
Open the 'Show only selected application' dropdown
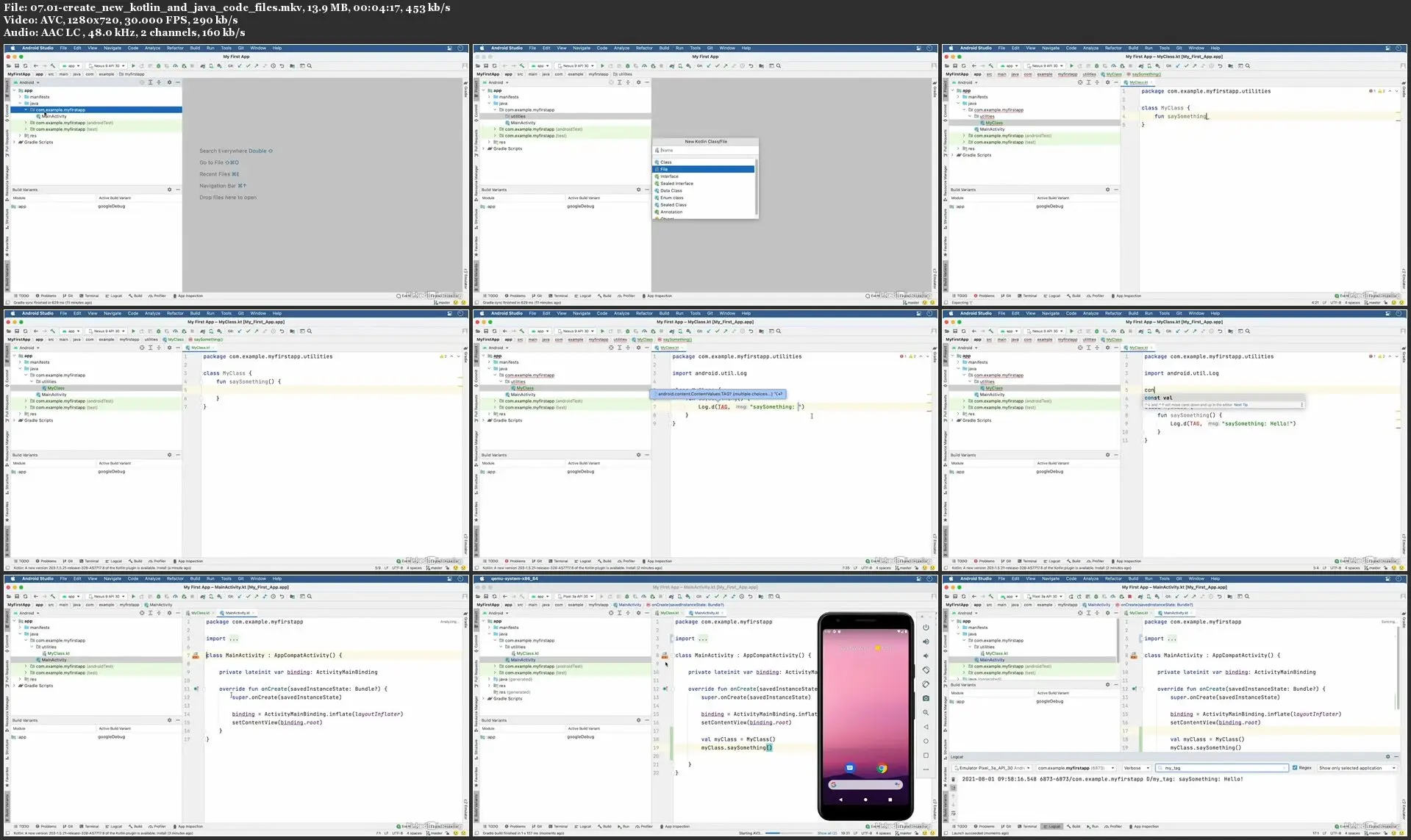1357,768
